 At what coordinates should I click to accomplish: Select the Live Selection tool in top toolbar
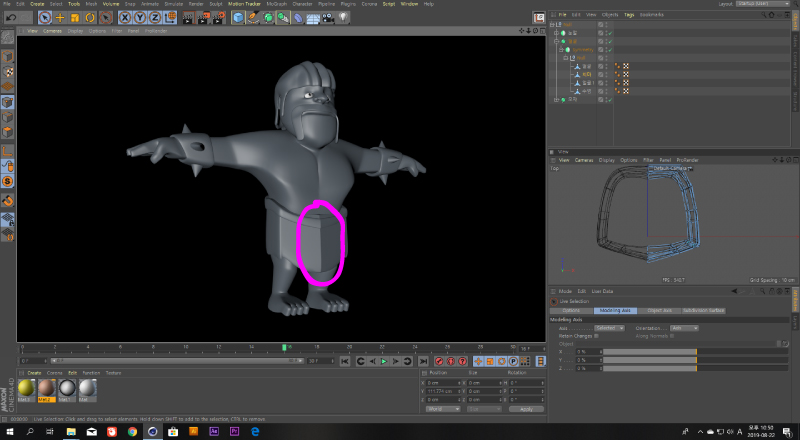(x=45, y=18)
